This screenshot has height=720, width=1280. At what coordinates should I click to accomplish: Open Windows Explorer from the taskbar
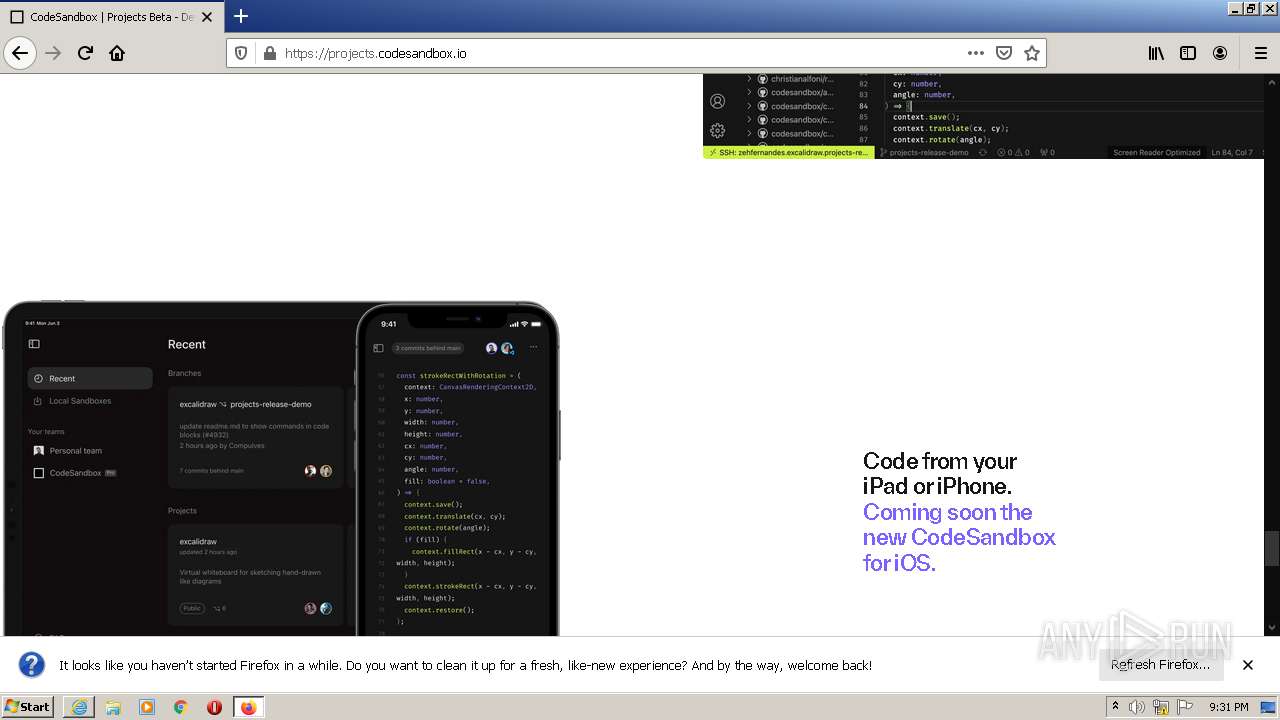113,707
